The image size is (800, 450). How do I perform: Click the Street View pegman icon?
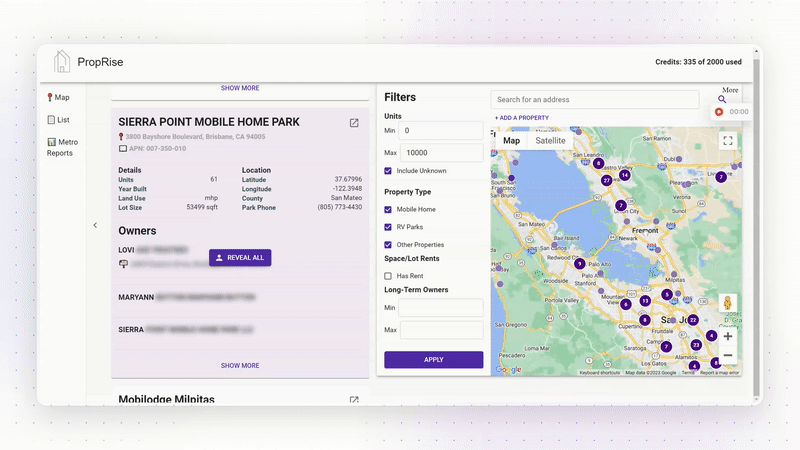coord(728,303)
